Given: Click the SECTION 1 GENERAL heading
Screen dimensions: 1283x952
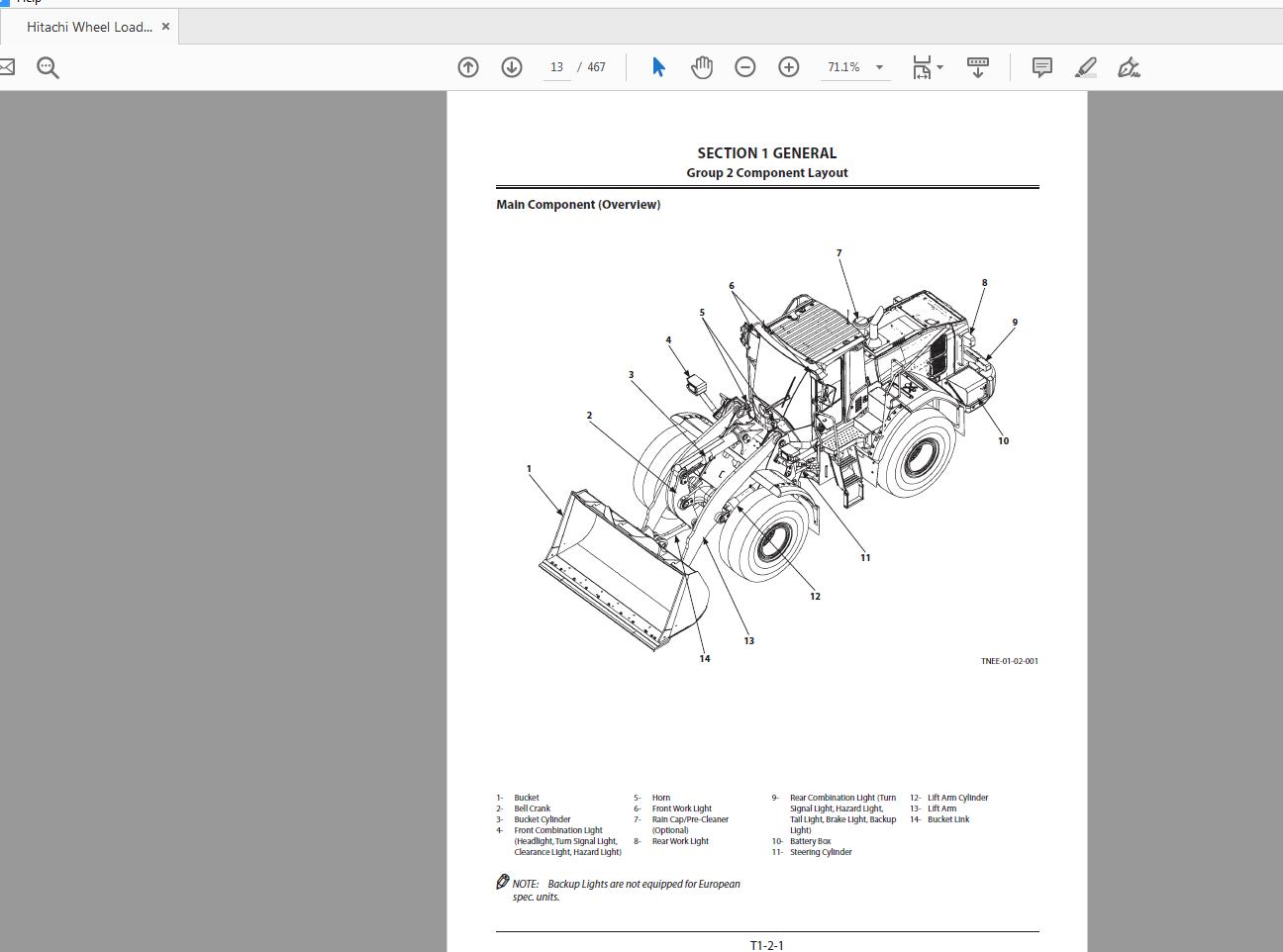Looking at the screenshot, I should click(767, 153).
